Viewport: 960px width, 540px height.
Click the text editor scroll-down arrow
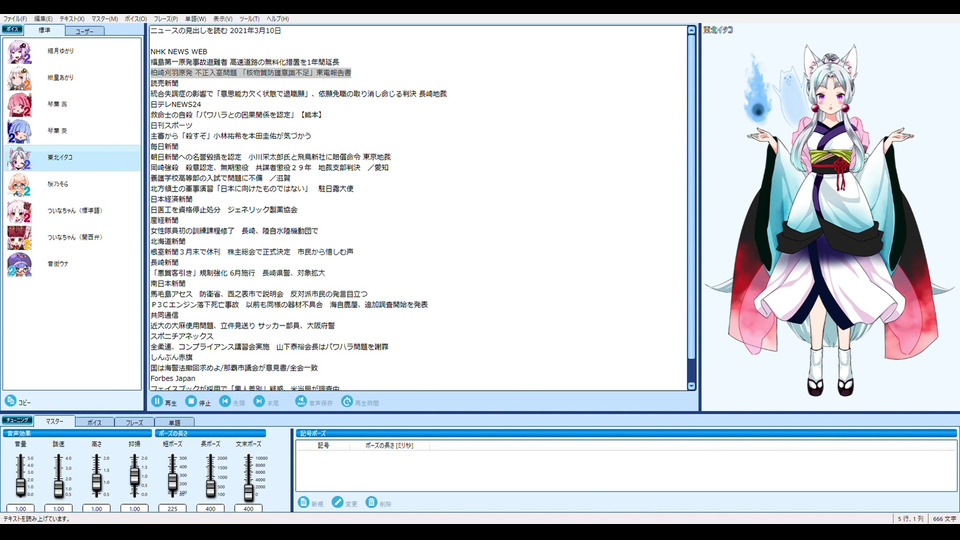[x=691, y=386]
